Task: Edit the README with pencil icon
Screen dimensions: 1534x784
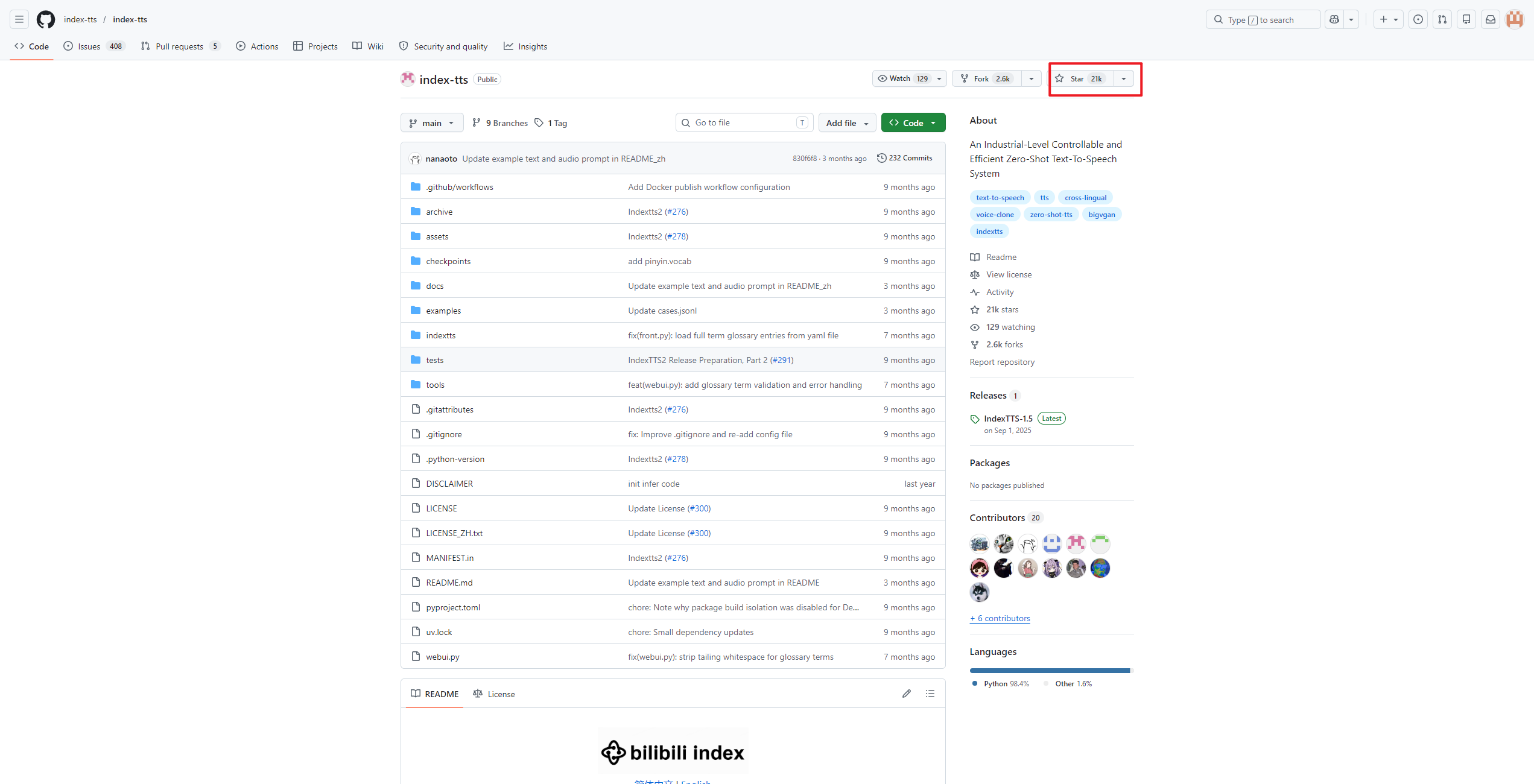Action: 907,694
